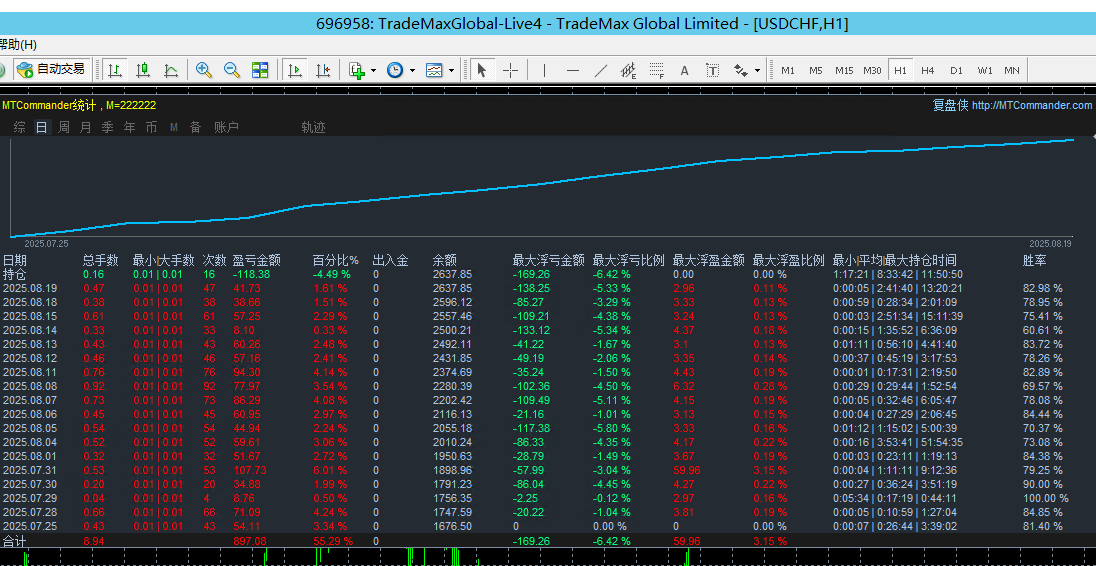Zoom out the chart with magnifier minus
This screenshot has width=1096, height=566.
[232, 70]
